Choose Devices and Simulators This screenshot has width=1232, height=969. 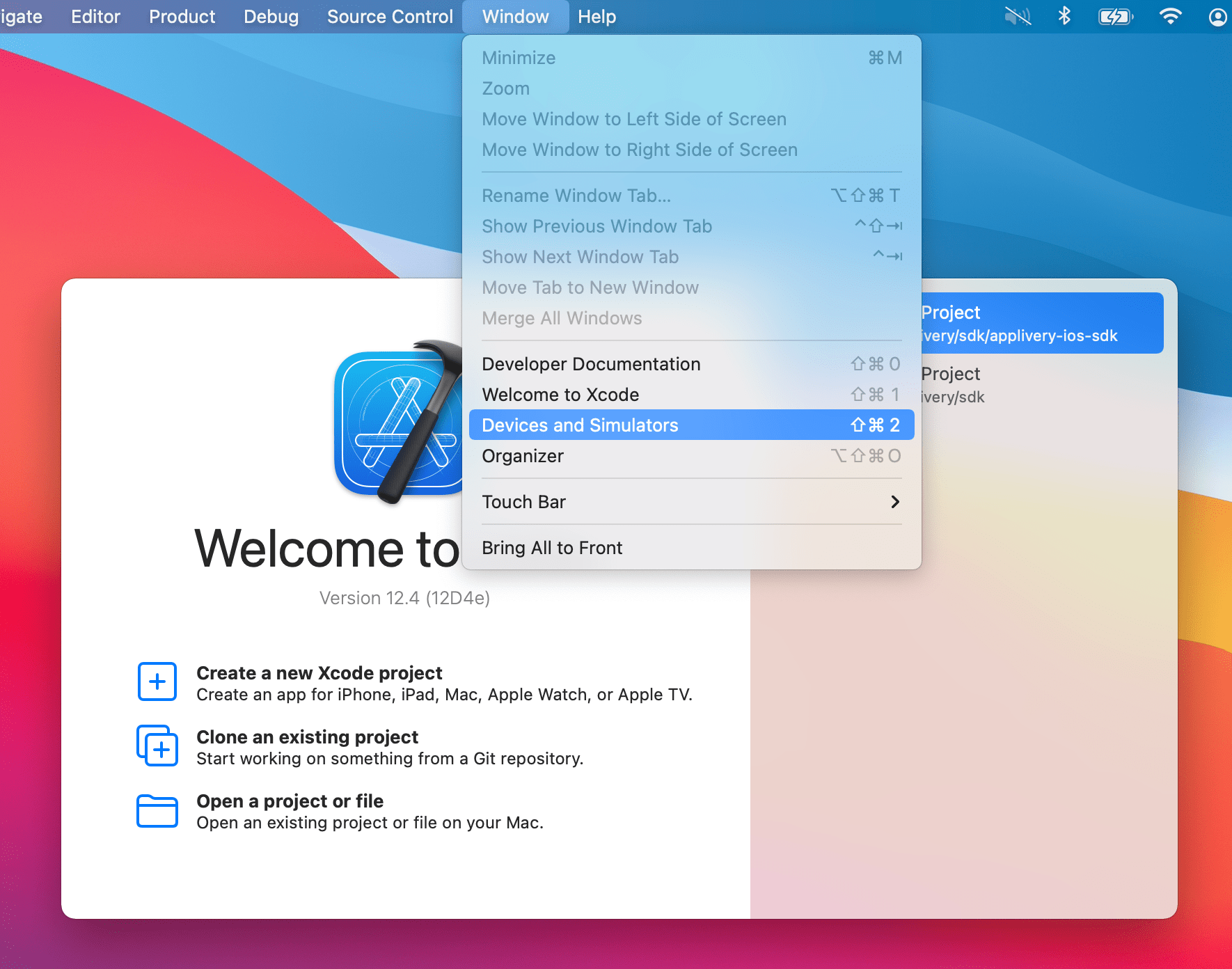coord(691,425)
